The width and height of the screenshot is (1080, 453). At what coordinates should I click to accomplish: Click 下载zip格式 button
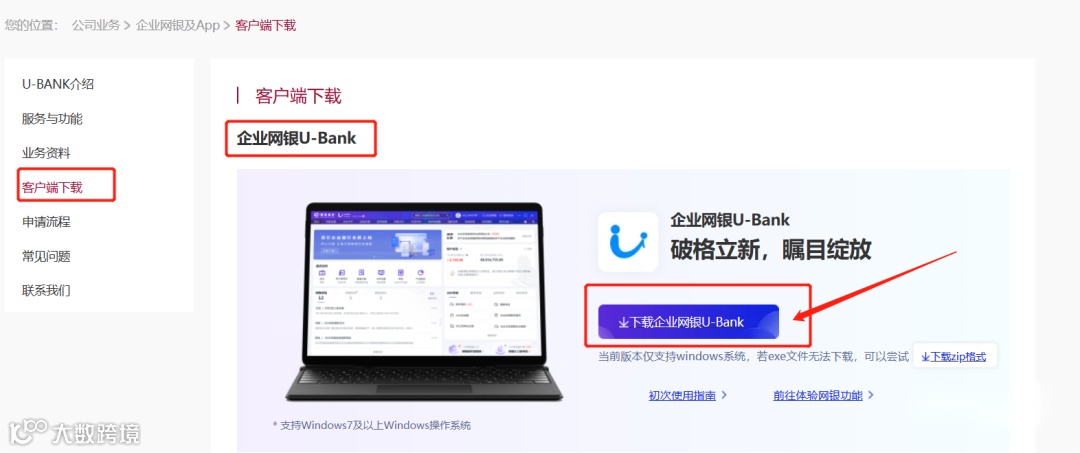(955, 357)
